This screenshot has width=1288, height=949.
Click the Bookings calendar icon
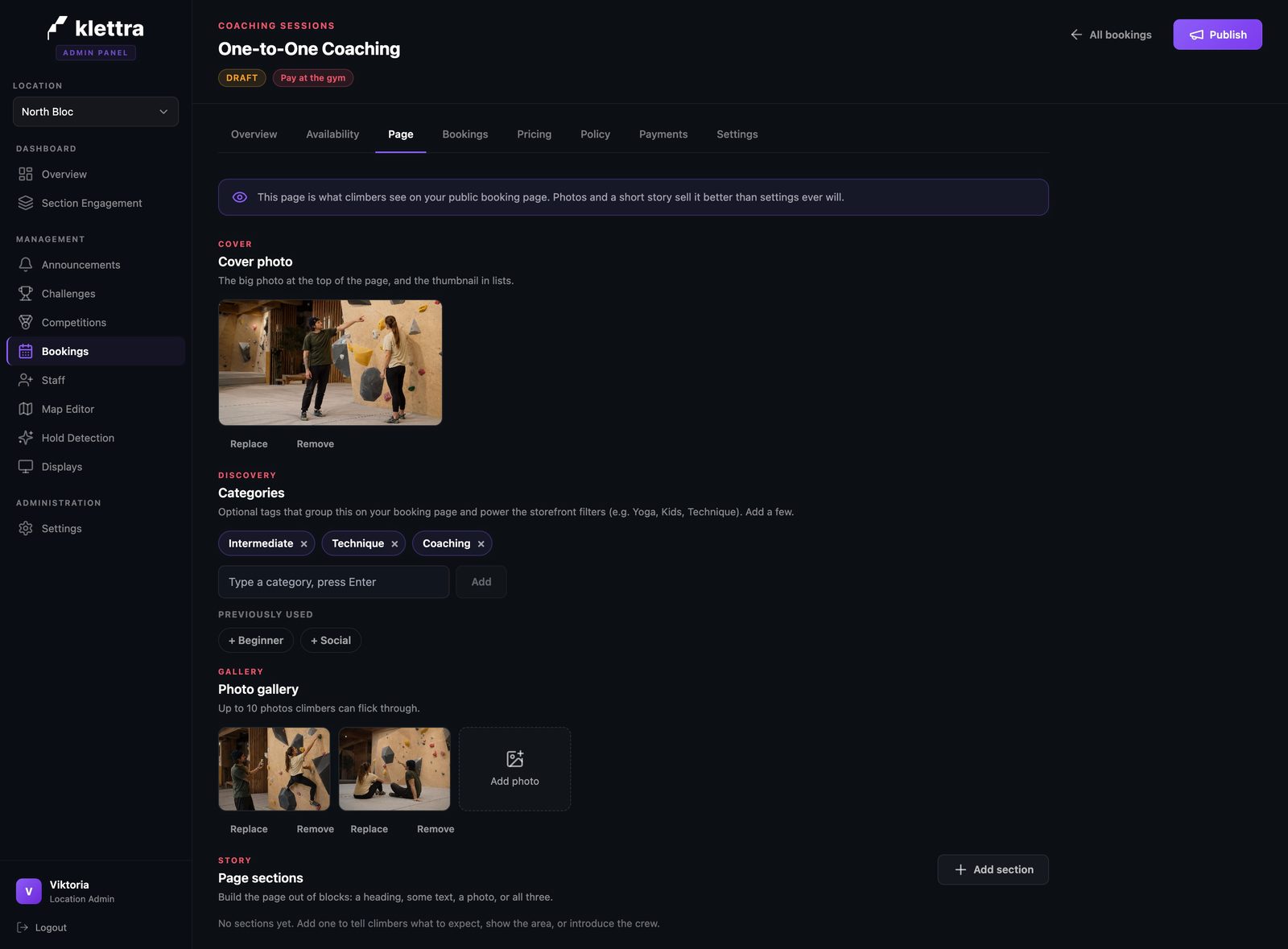click(x=26, y=352)
